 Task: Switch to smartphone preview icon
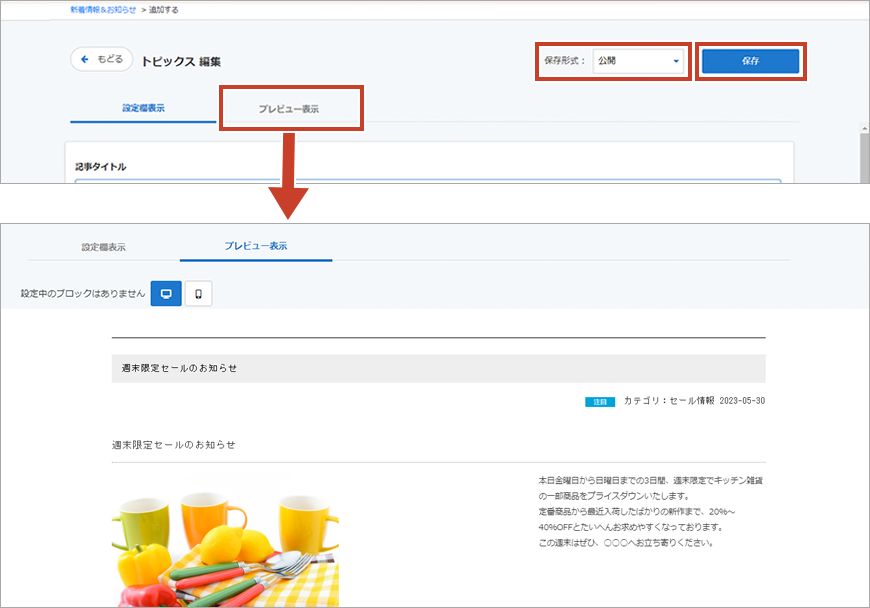198,294
